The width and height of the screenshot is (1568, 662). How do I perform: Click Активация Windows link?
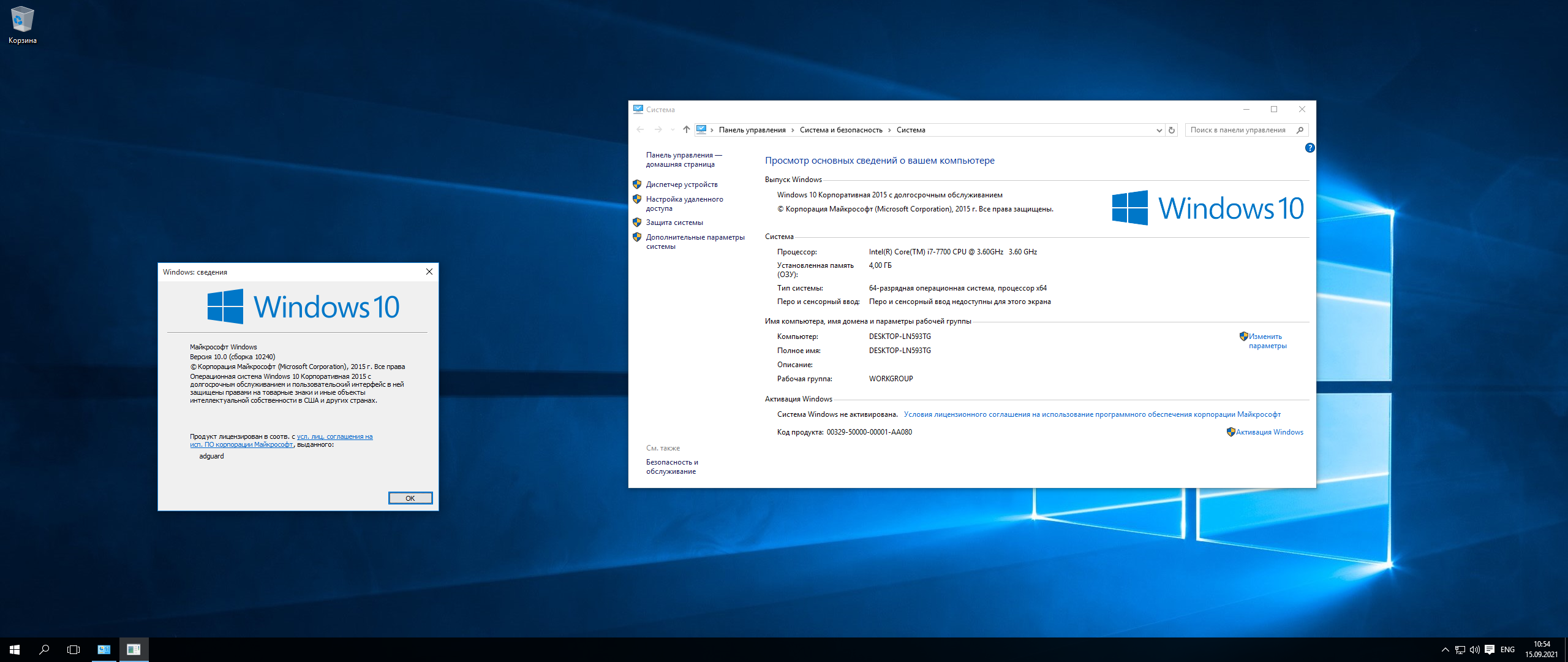click(x=1269, y=432)
